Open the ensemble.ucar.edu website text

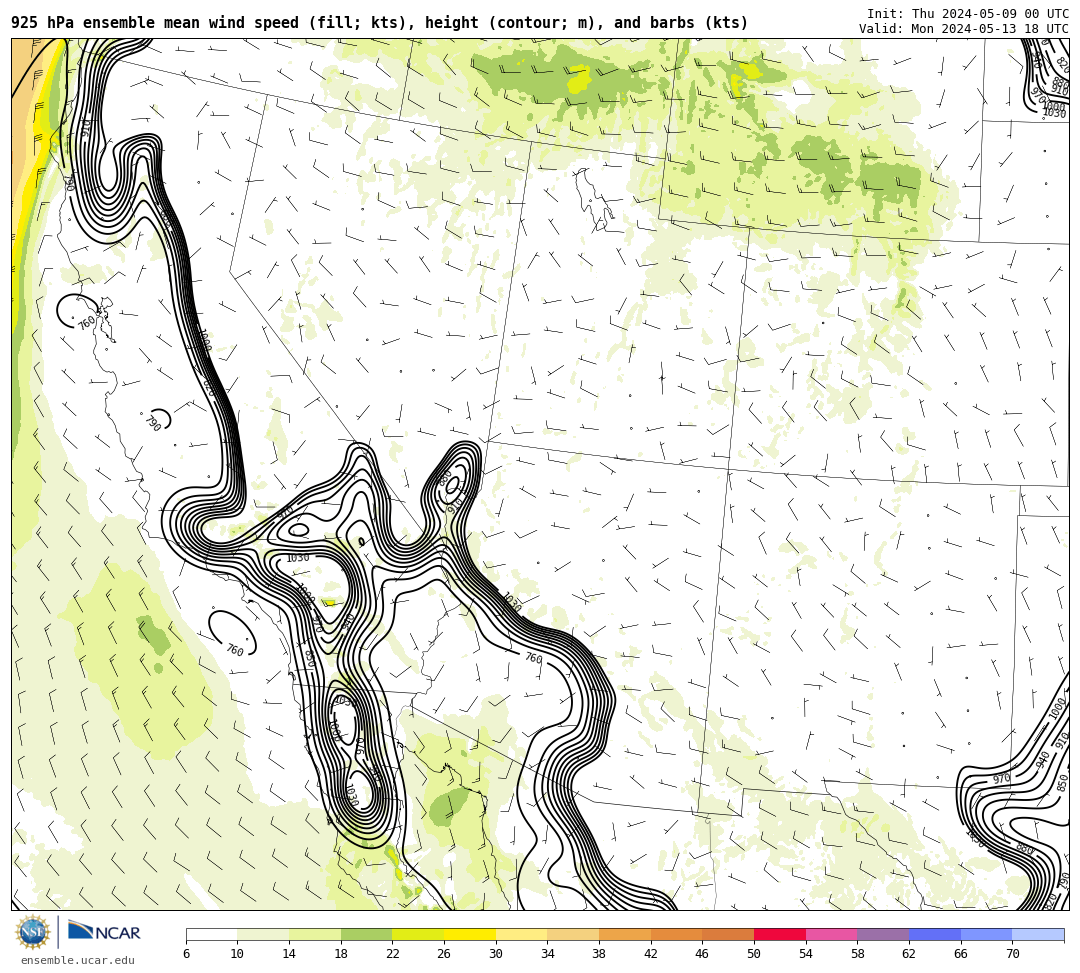(78, 960)
